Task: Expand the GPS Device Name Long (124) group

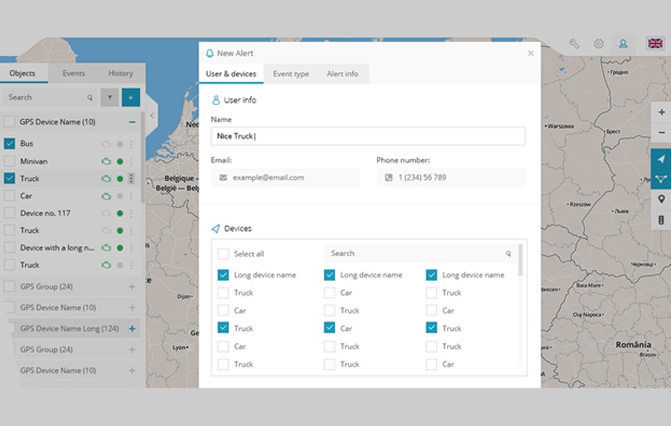Action: pyautogui.click(x=132, y=328)
